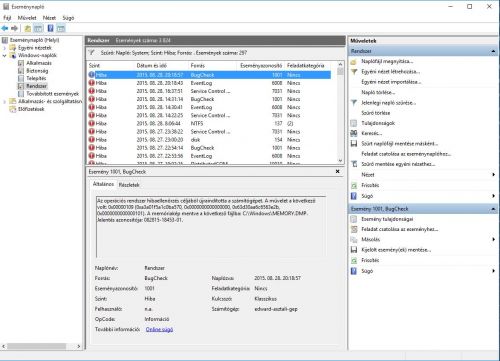Click Feladat csatolása az eseménynaplóhoz action

coord(406,154)
